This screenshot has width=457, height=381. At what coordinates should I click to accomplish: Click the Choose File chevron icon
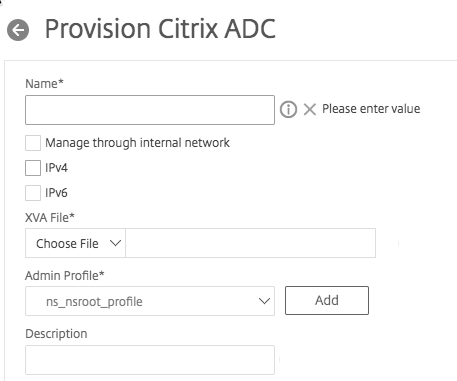[115, 243]
